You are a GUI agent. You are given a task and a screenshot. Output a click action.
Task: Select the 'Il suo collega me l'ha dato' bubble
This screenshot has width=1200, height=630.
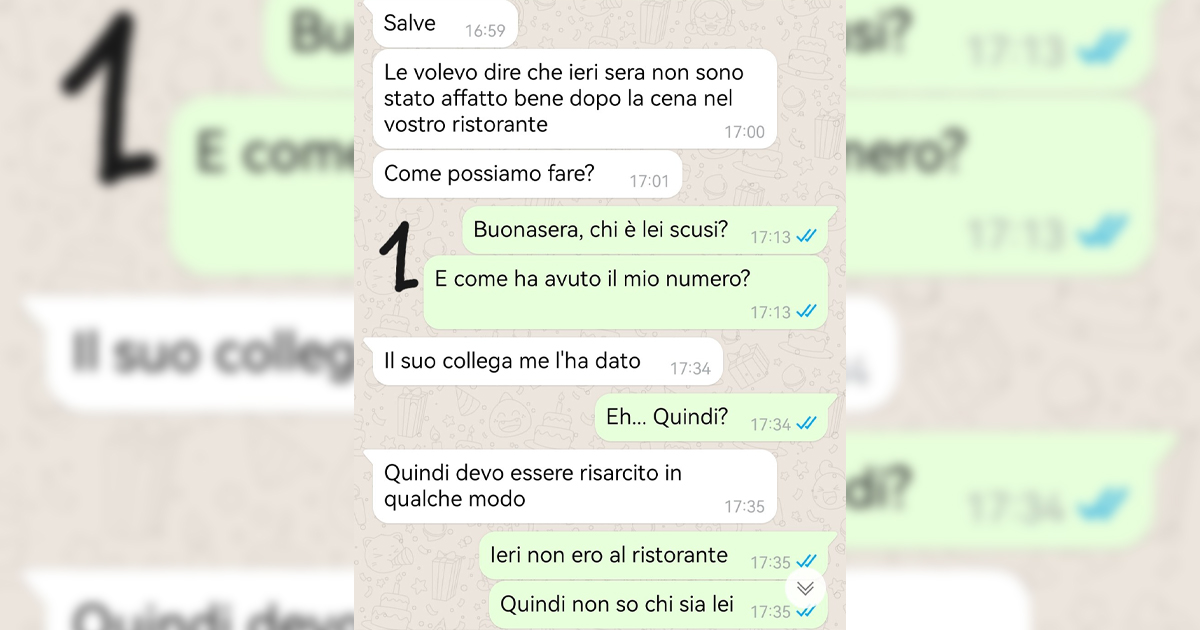pyautogui.click(x=547, y=361)
